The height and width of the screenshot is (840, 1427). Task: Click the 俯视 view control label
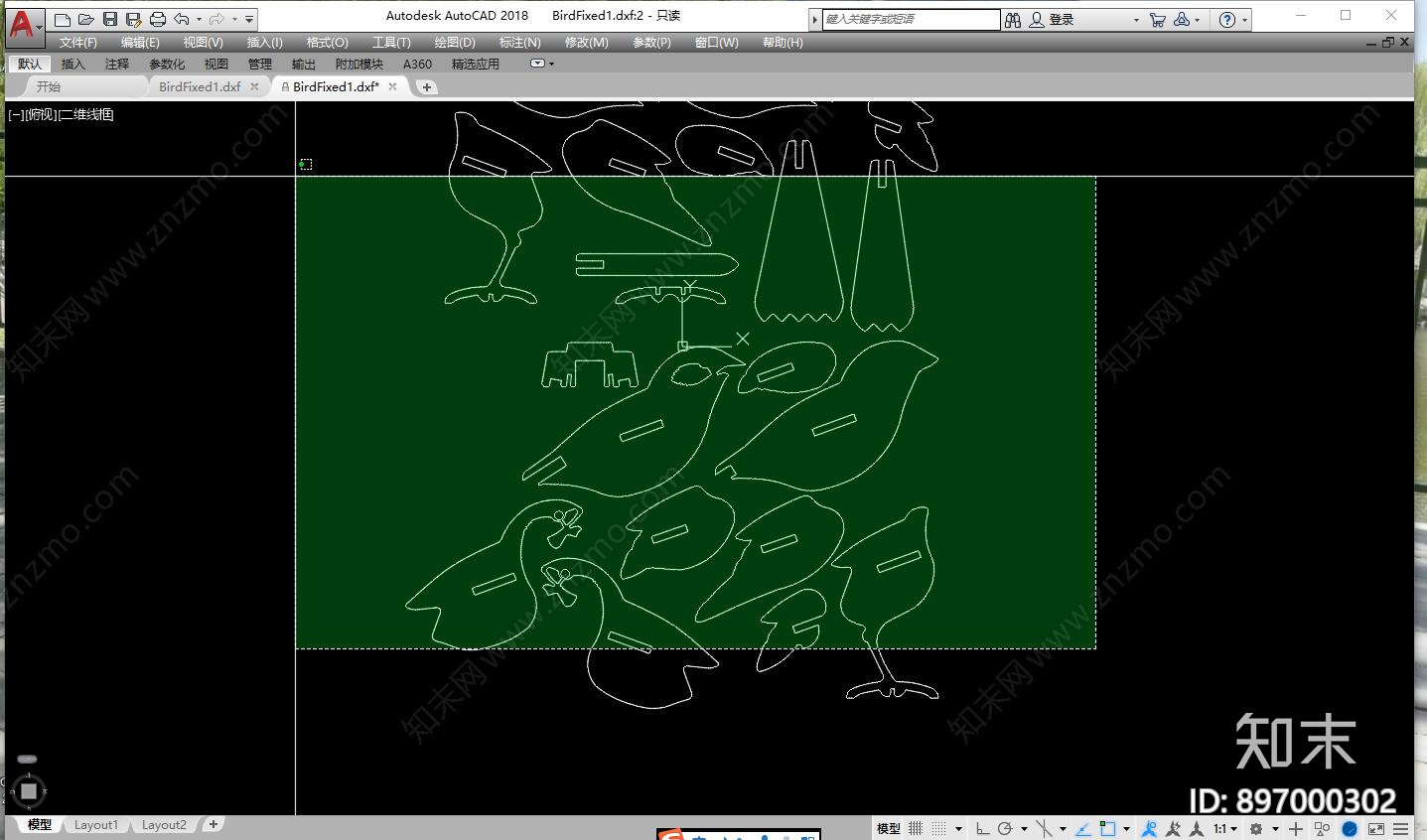point(42,114)
